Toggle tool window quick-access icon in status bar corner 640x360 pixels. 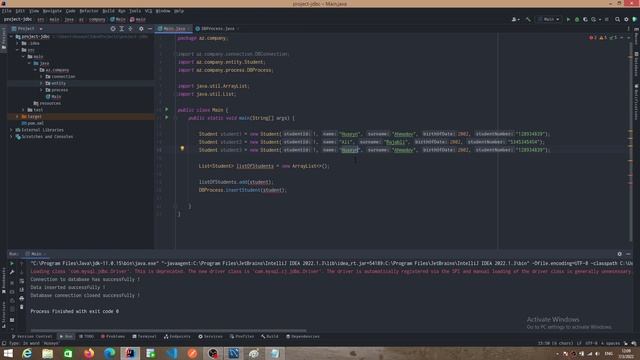coord(4,343)
